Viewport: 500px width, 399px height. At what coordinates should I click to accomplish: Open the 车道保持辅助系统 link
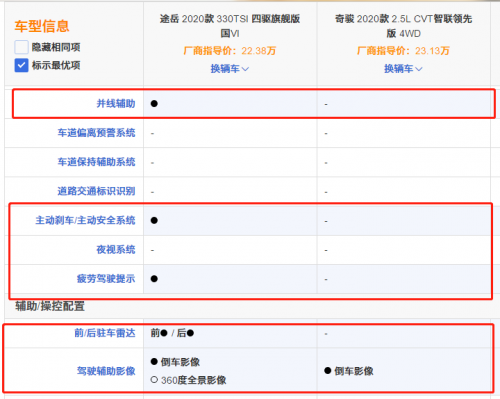click(x=96, y=162)
